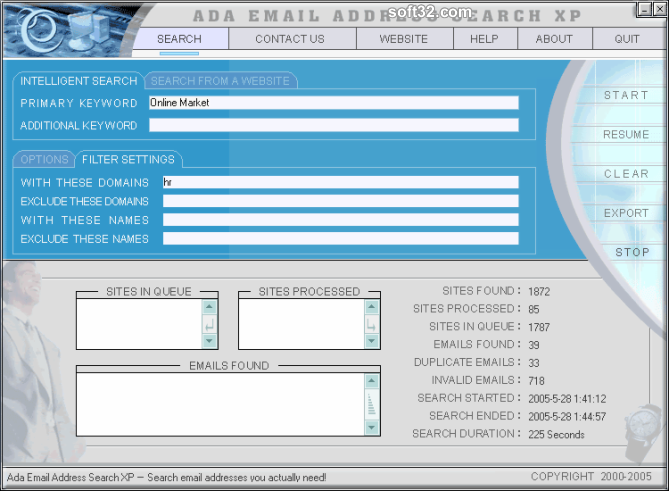Click inside the Sites Processed list
669x491 pixels.
coord(301,324)
